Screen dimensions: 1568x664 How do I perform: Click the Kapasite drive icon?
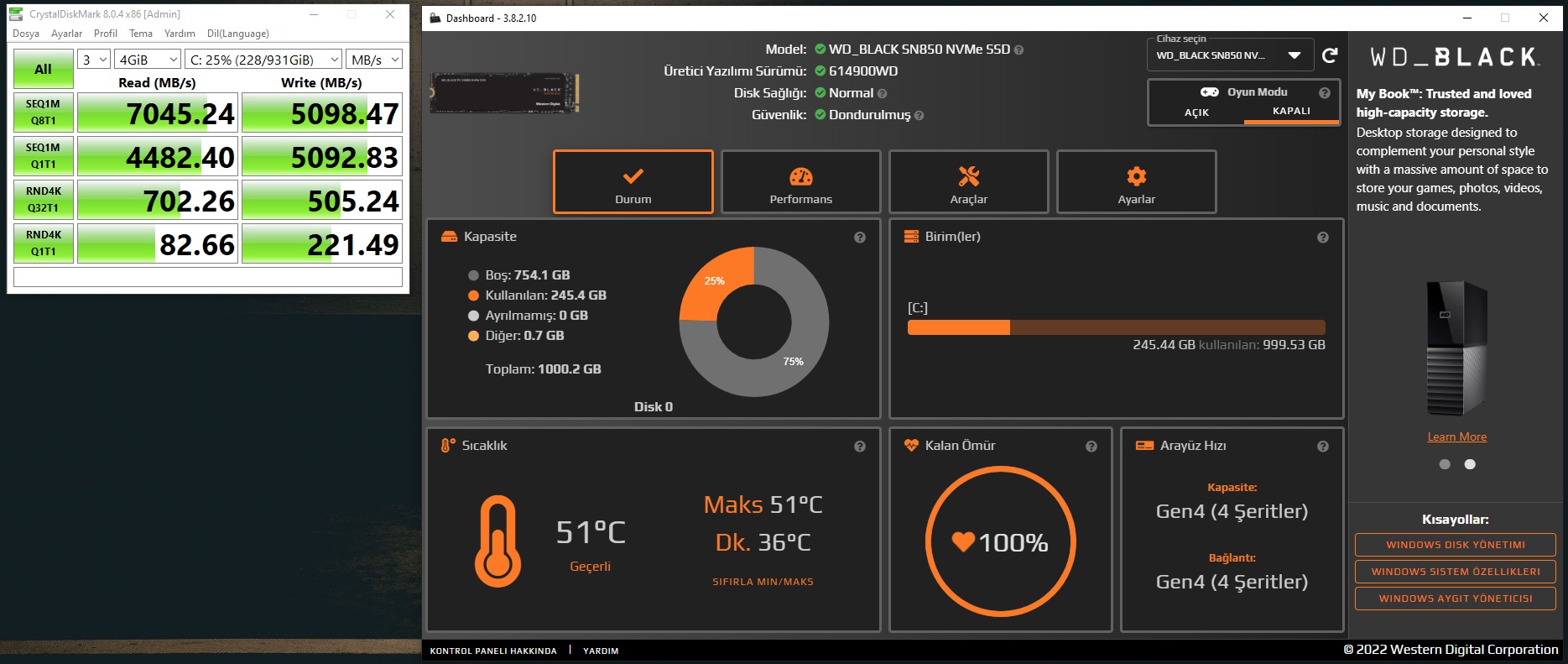point(449,237)
